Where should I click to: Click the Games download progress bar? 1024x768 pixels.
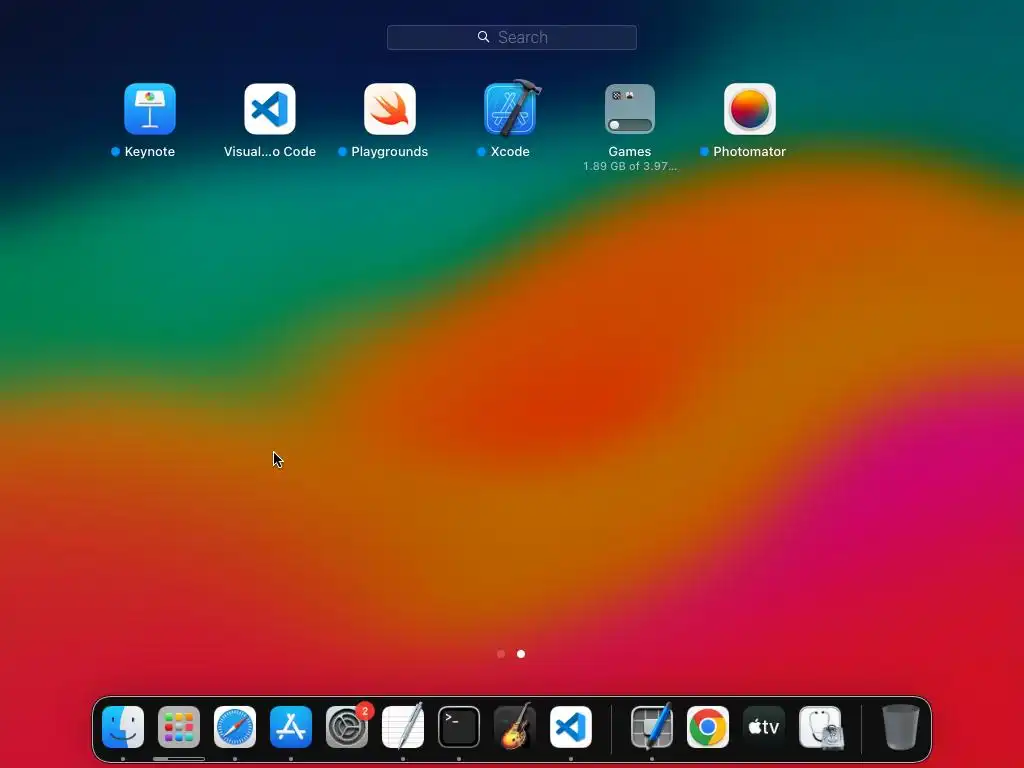click(x=630, y=125)
